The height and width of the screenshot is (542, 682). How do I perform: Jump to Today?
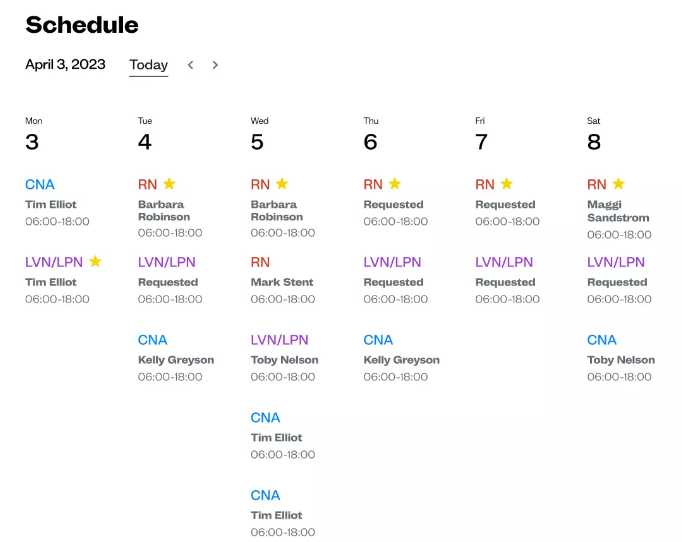[148, 65]
